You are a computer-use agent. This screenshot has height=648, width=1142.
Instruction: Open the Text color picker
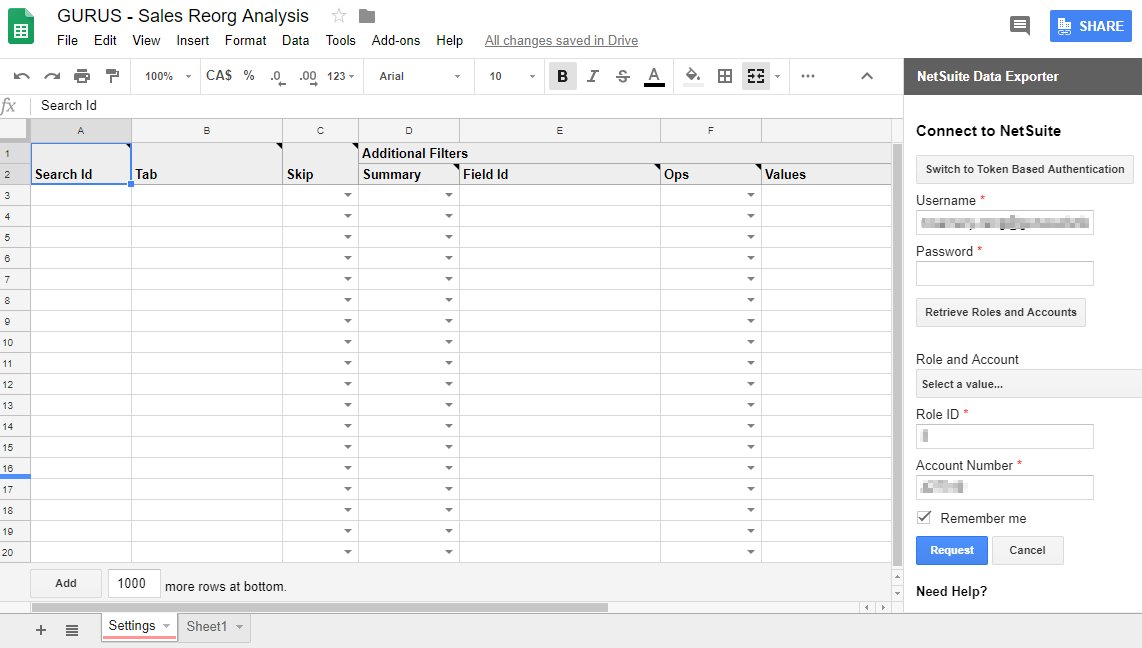pyautogui.click(x=653, y=75)
